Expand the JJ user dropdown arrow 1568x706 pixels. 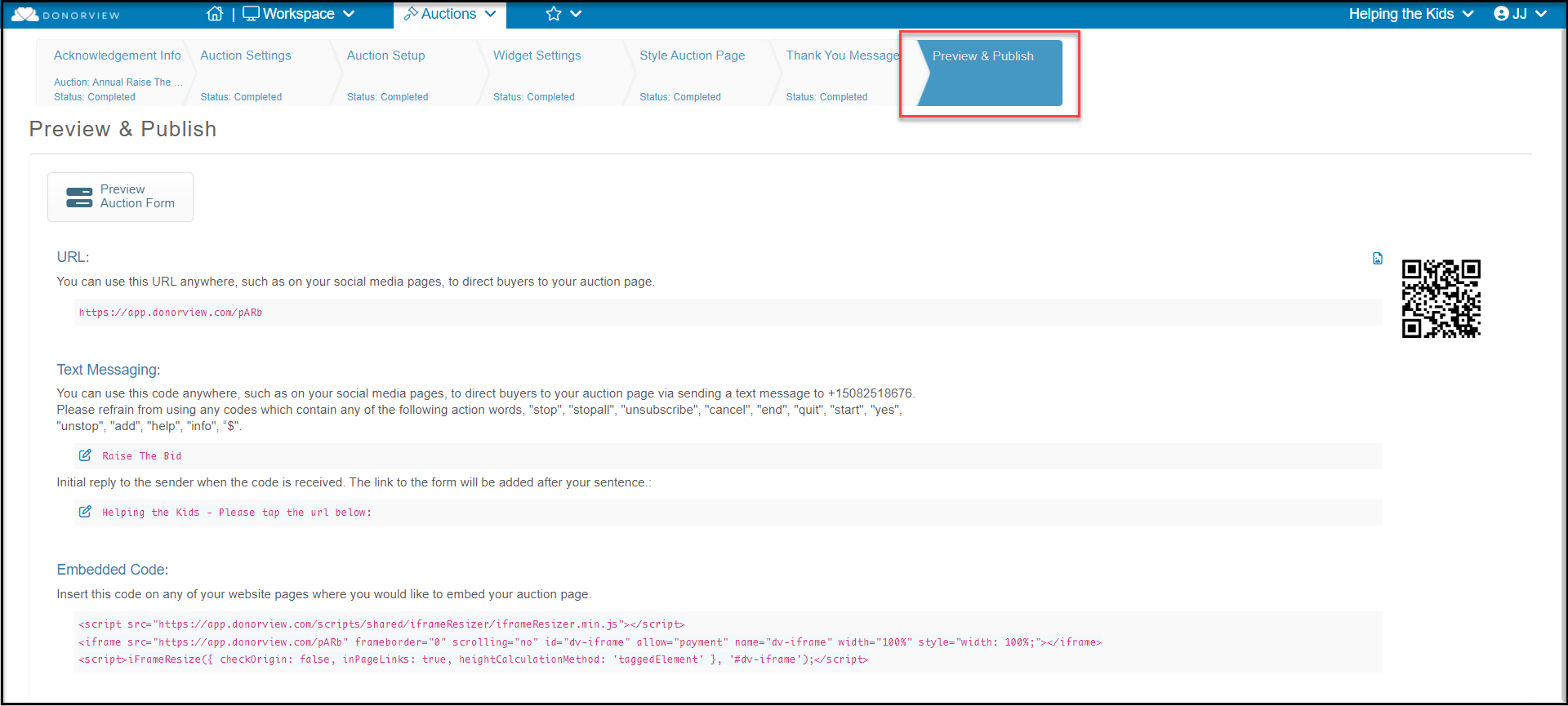tap(1541, 14)
